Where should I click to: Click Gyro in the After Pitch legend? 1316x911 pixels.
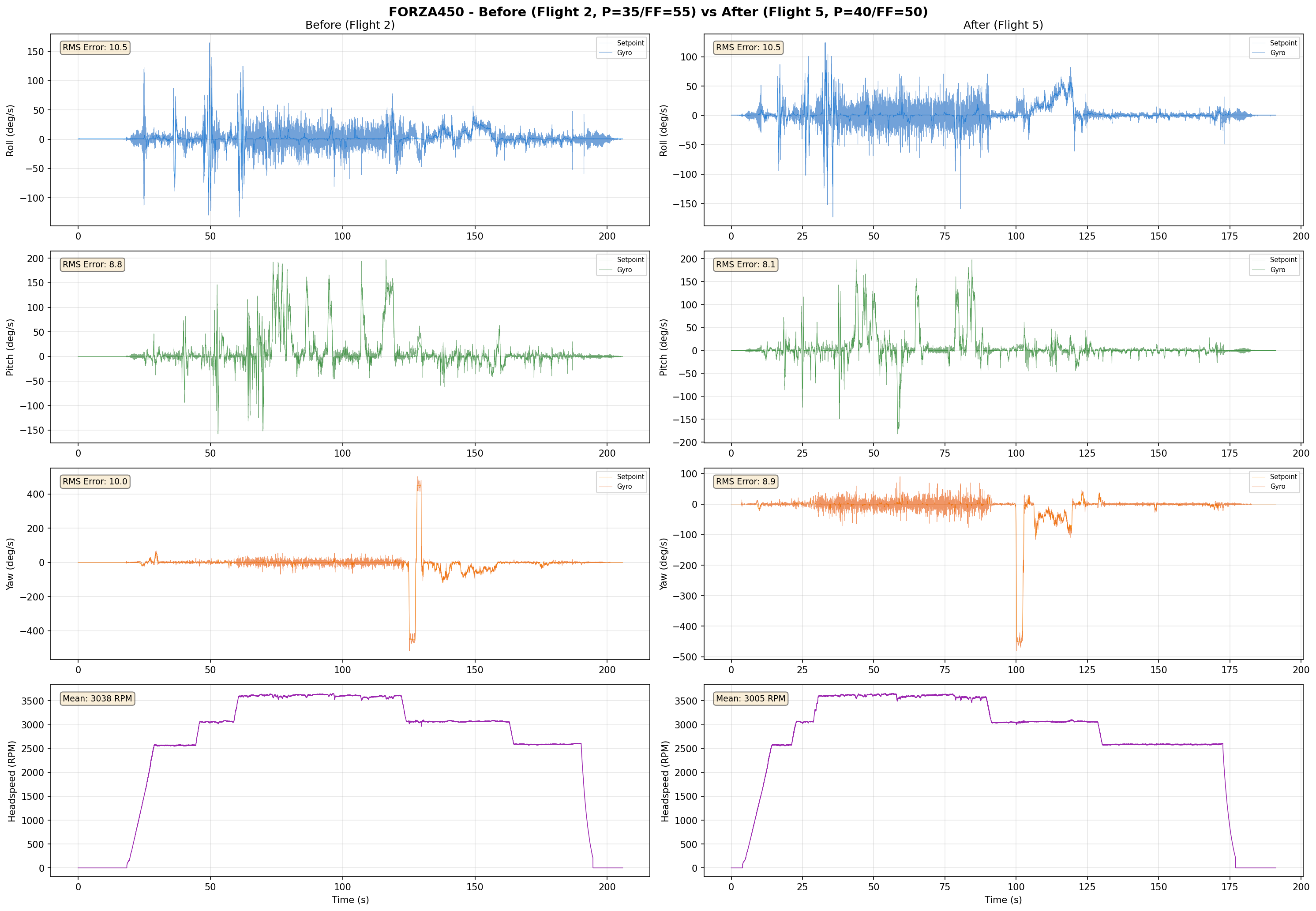coord(1277,270)
